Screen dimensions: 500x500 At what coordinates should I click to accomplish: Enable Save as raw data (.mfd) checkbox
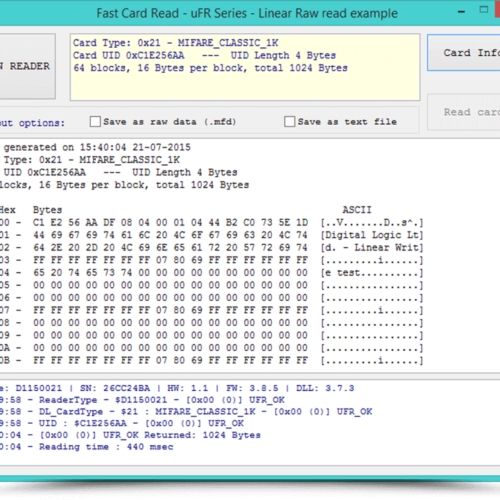pos(95,122)
